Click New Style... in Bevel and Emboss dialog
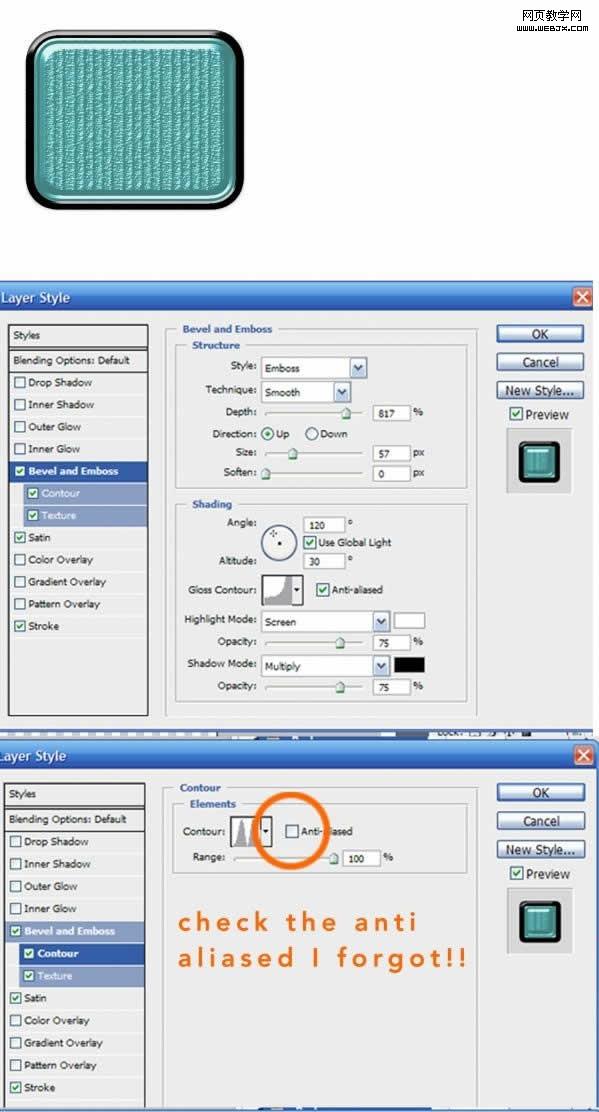Image resolution: width=599 pixels, height=1112 pixels. (x=540, y=390)
